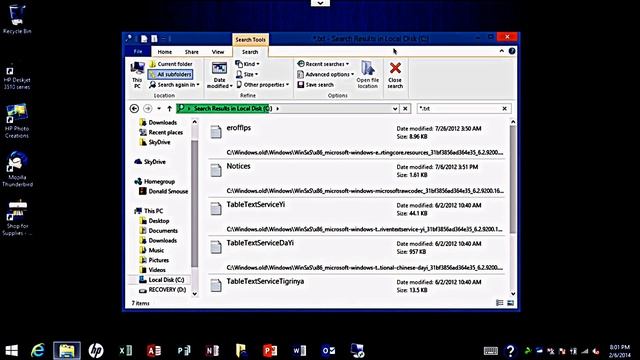
Task: Open Documents folder under This PC
Action: (158, 231)
